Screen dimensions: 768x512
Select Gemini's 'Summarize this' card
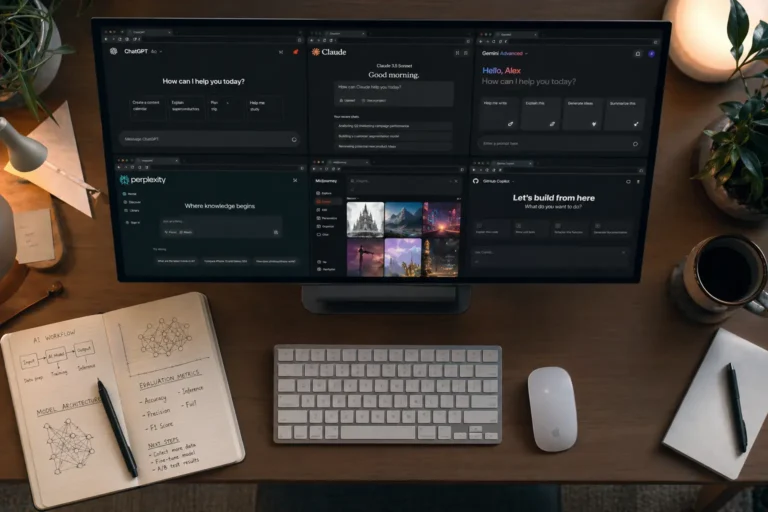[x=624, y=114]
